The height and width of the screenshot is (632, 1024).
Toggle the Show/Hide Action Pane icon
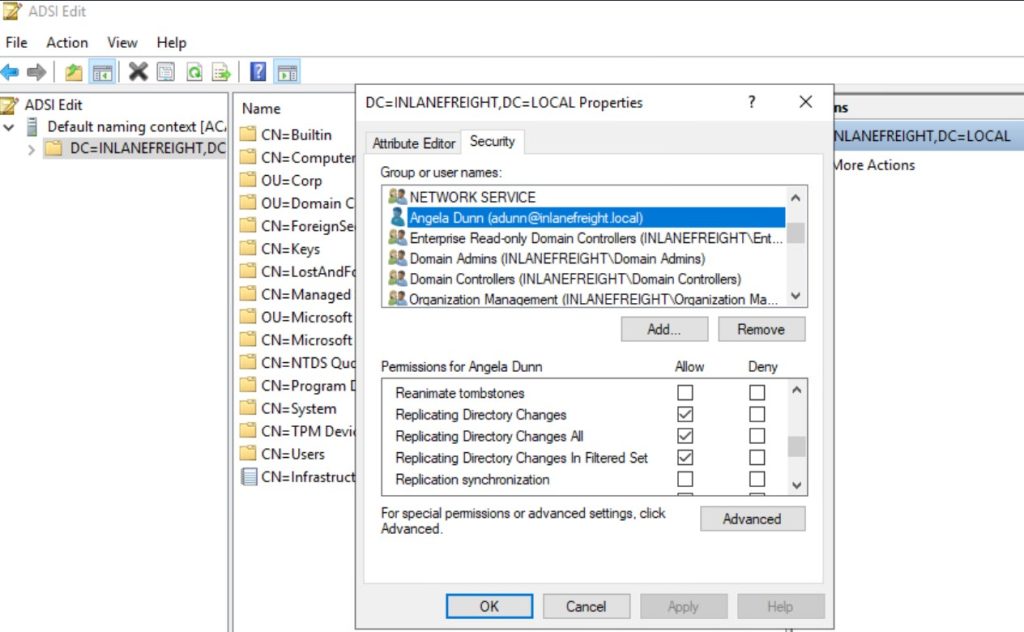(x=287, y=72)
